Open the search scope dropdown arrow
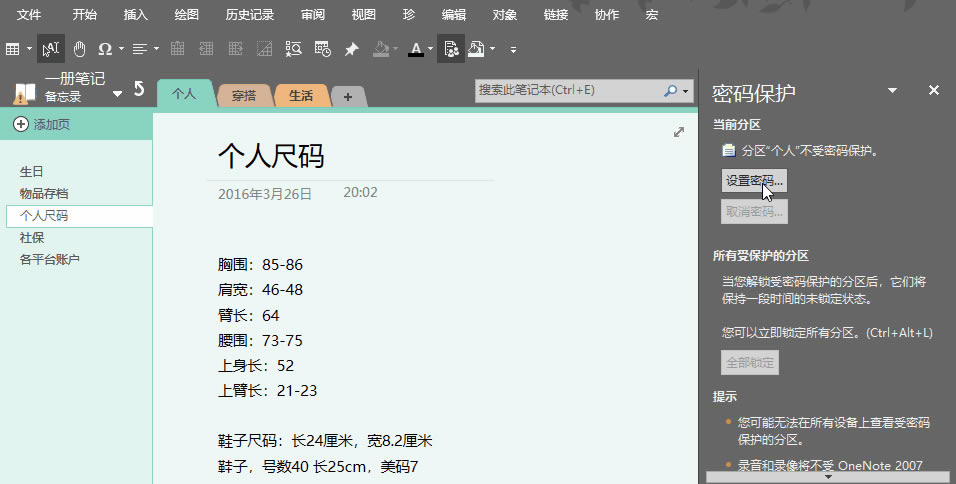The image size is (956, 484). click(686, 91)
